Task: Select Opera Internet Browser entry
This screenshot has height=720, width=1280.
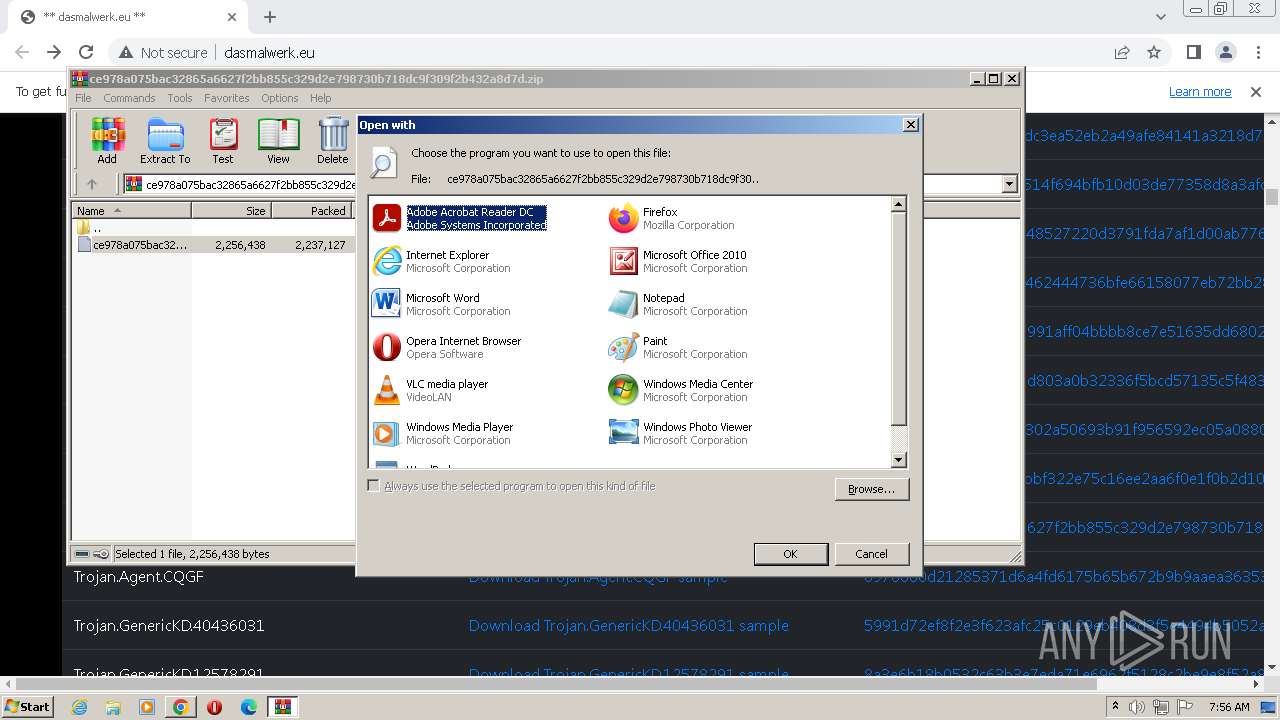Action: [x=447, y=347]
